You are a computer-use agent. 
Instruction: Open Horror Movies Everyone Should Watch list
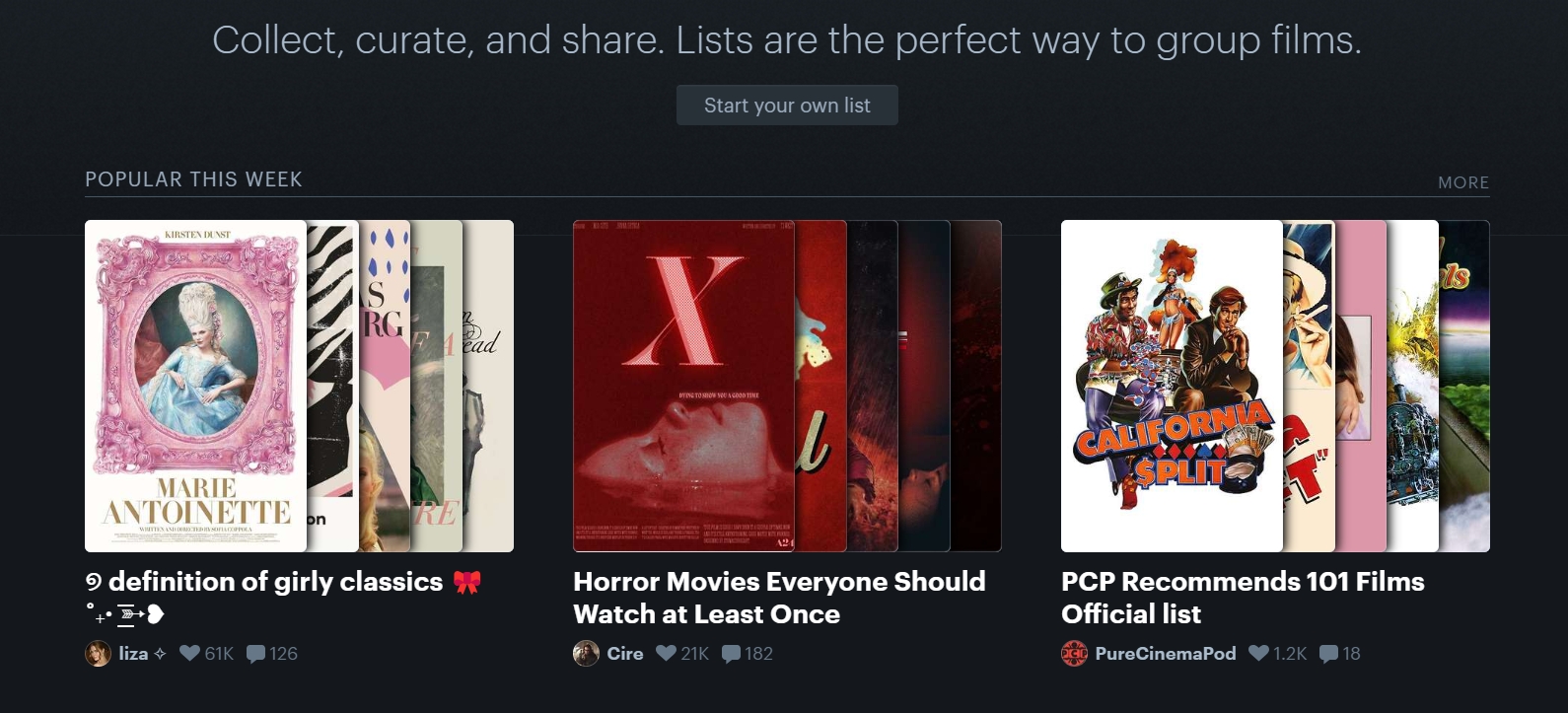(779, 598)
